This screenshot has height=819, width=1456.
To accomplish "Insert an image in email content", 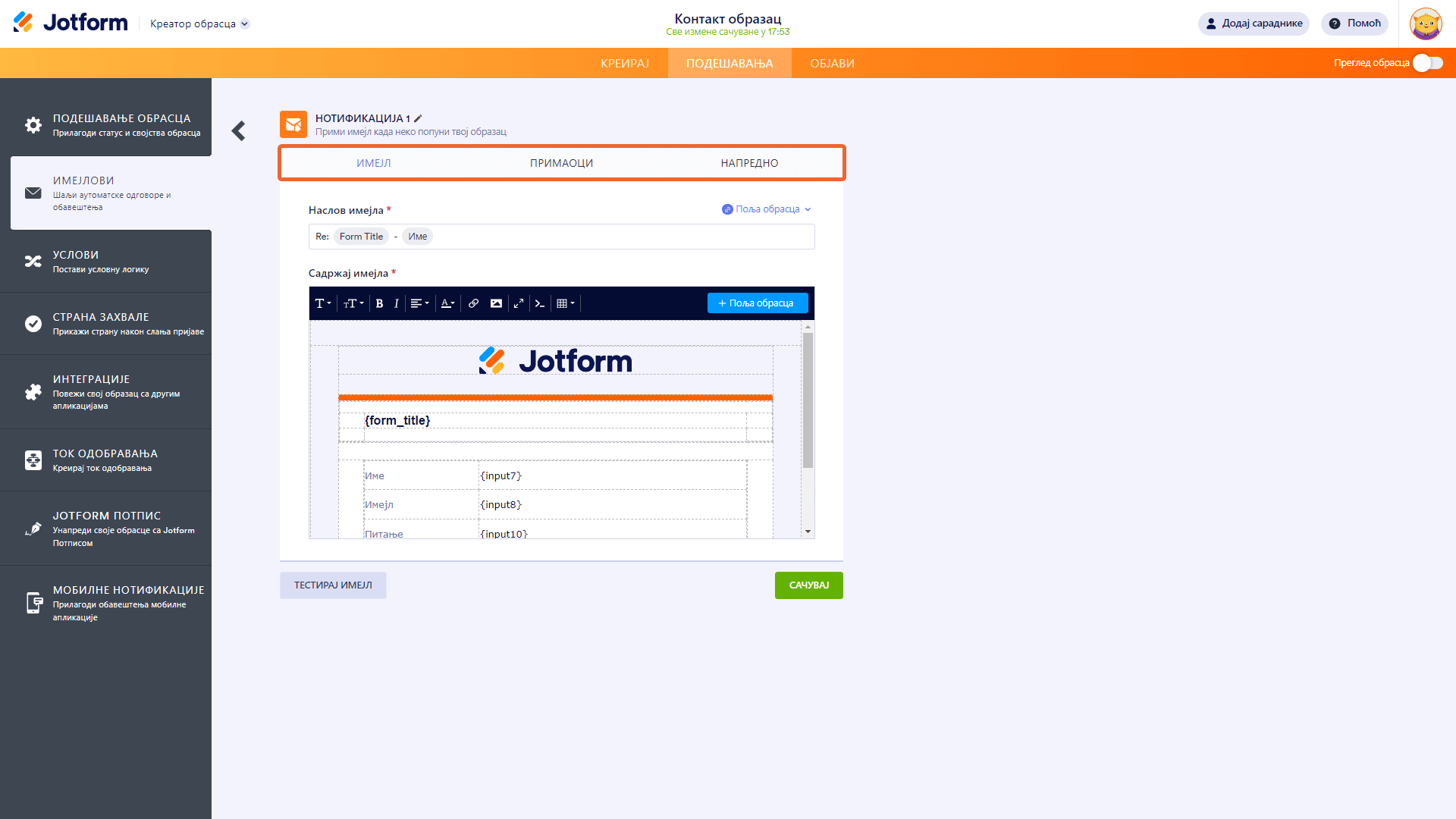I will [496, 303].
